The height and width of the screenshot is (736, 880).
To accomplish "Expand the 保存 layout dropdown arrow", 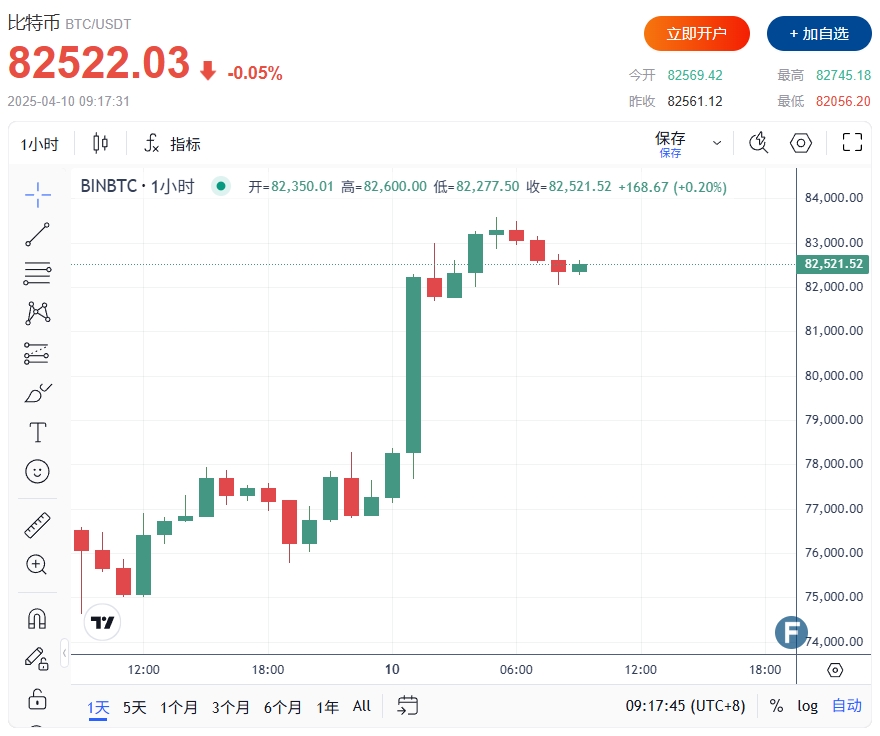I will 717,143.
